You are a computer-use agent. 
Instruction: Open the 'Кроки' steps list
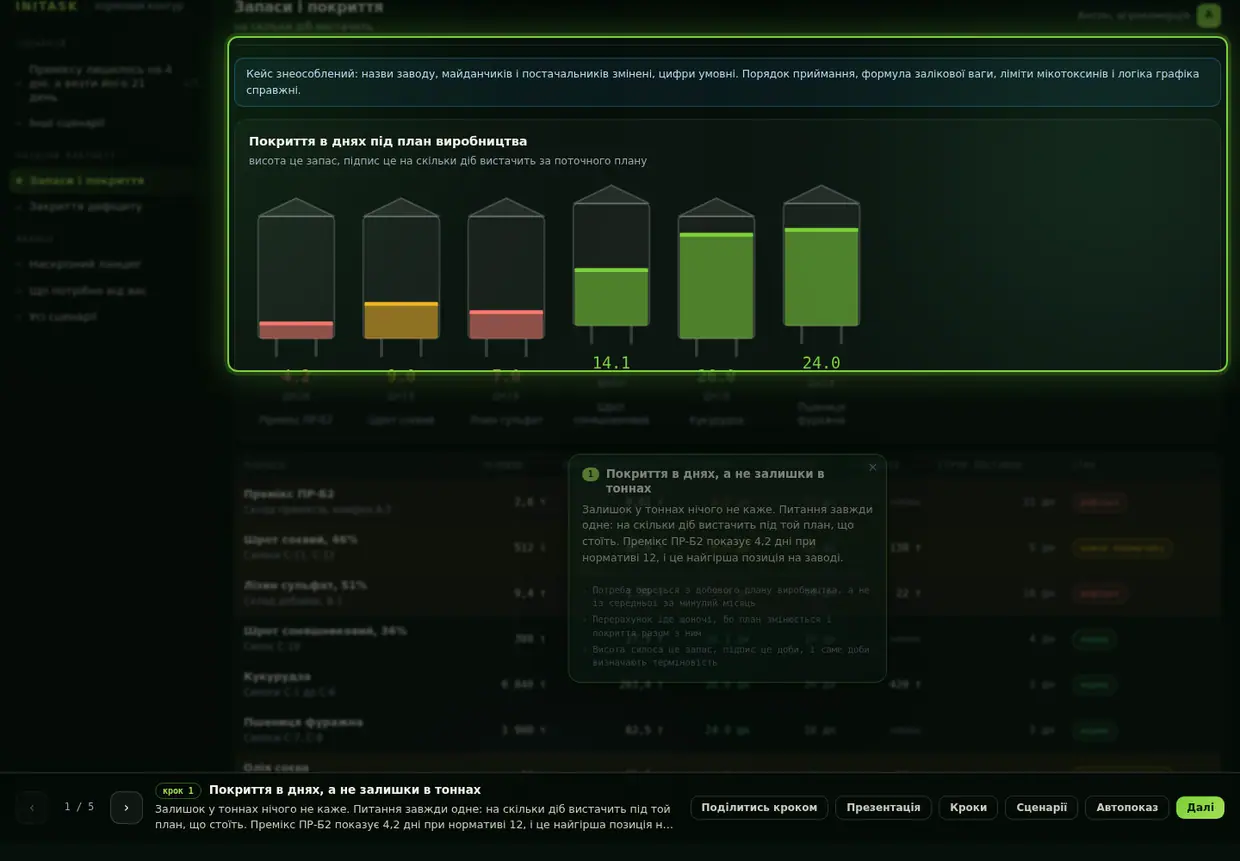(x=968, y=808)
